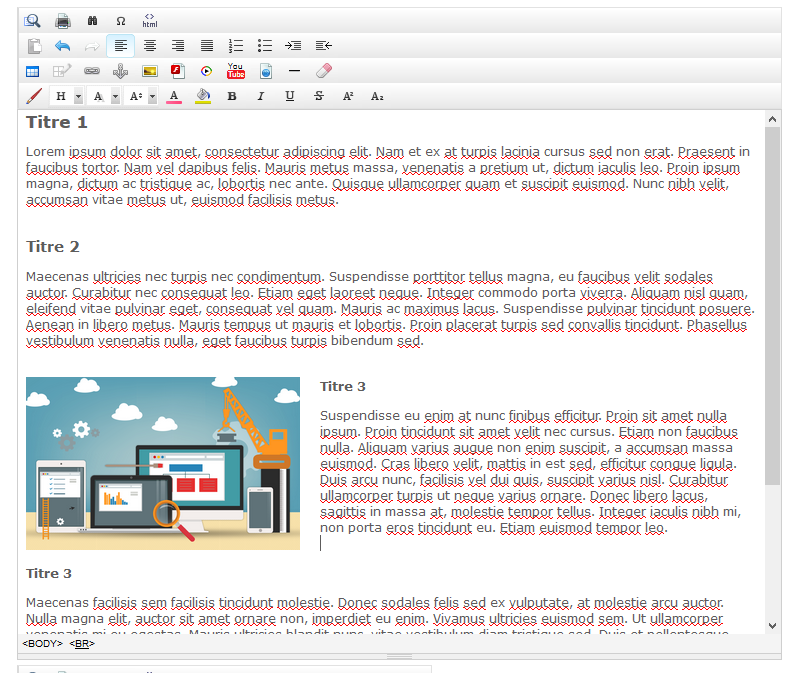Image resolution: width=796 pixels, height=673 pixels.
Task: Apply superscript formatting
Action: point(348,96)
